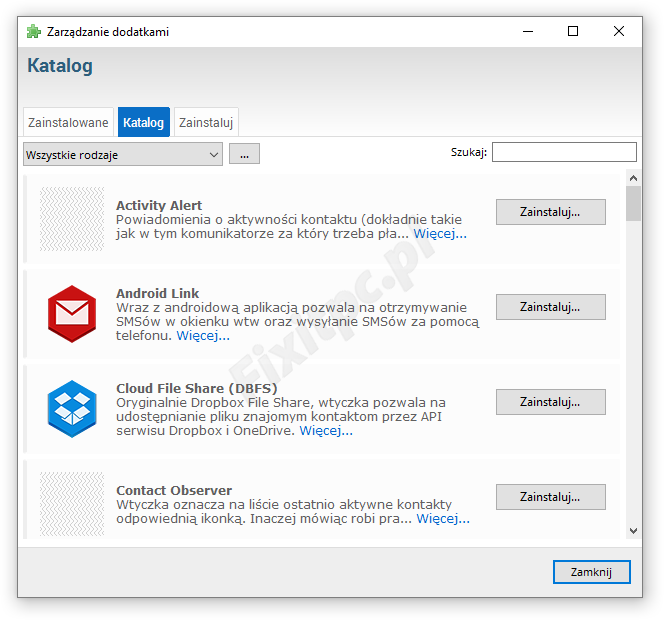Viewport: 664px width, 620px height.
Task: Click the Cloud File Share (DBFS) title
Action: click(x=196, y=388)
